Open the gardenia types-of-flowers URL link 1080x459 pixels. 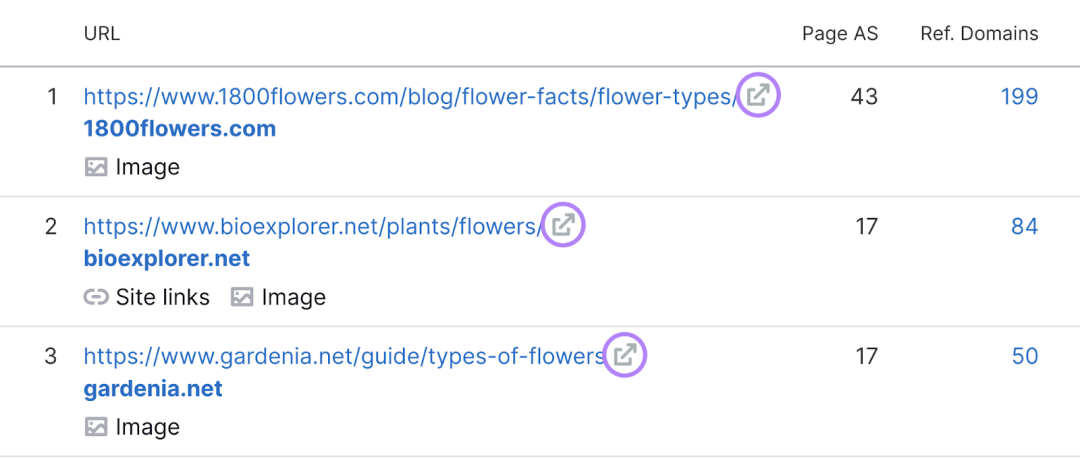point(344,356)
